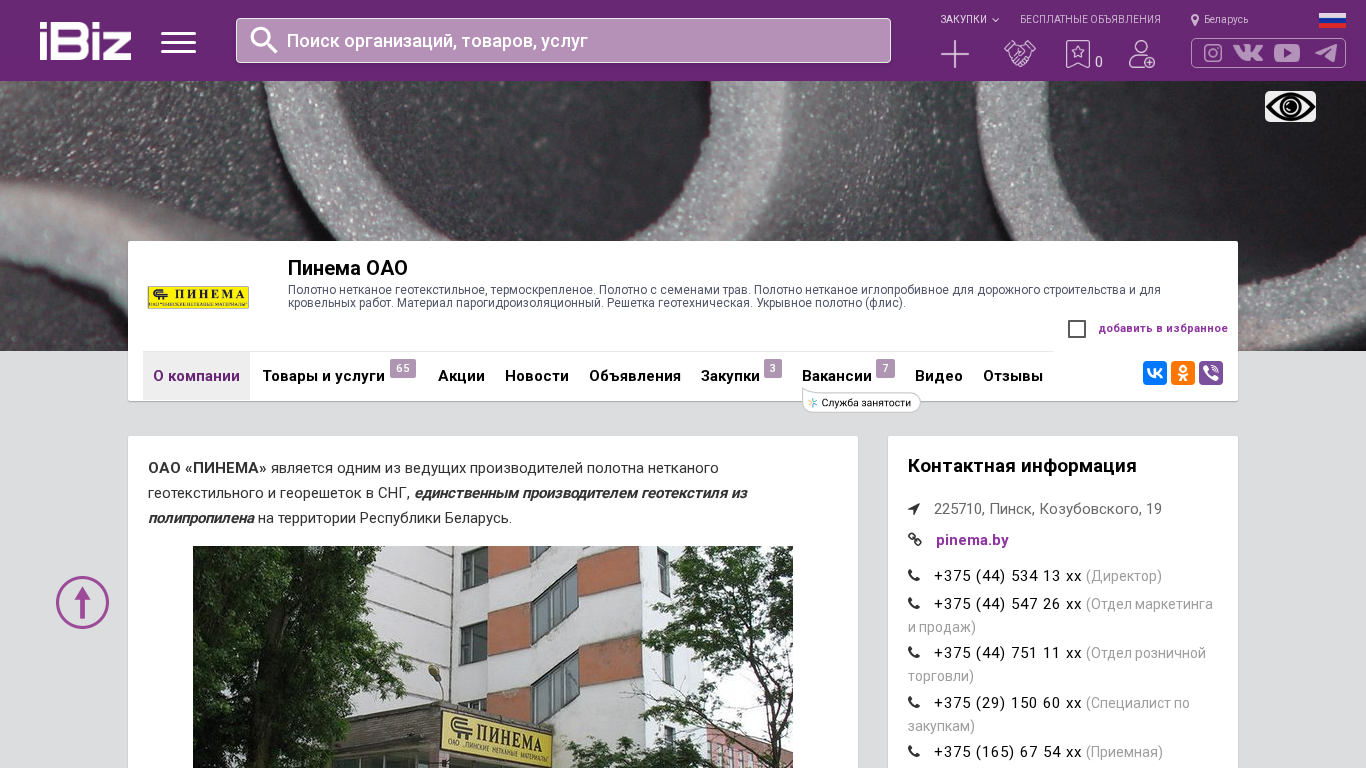Click the address arrow icon in contacts

(x=914, y=509)
